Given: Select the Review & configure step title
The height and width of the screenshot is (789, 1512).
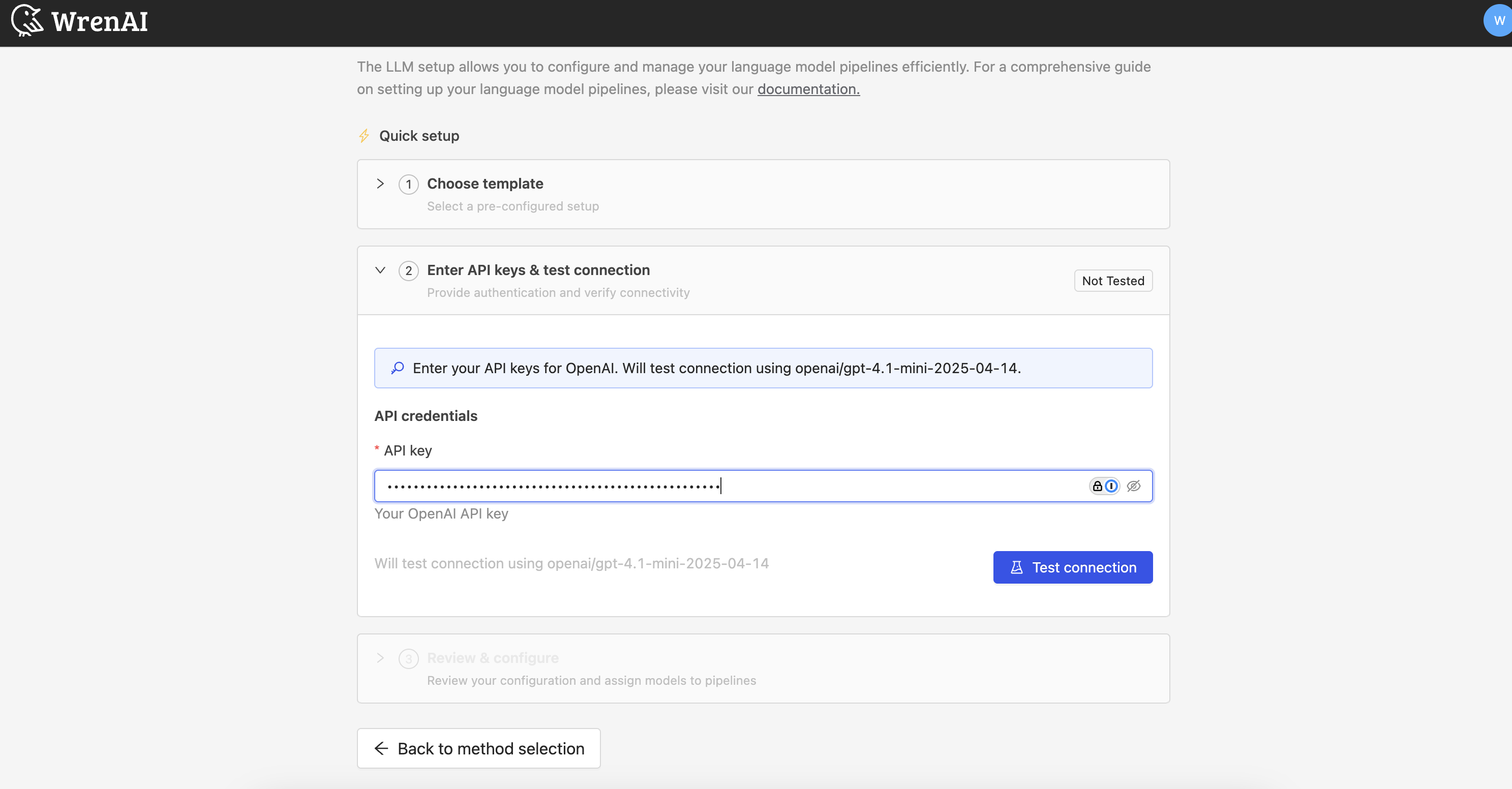Looking at the screenshot, I should click(x=493, y=658).
